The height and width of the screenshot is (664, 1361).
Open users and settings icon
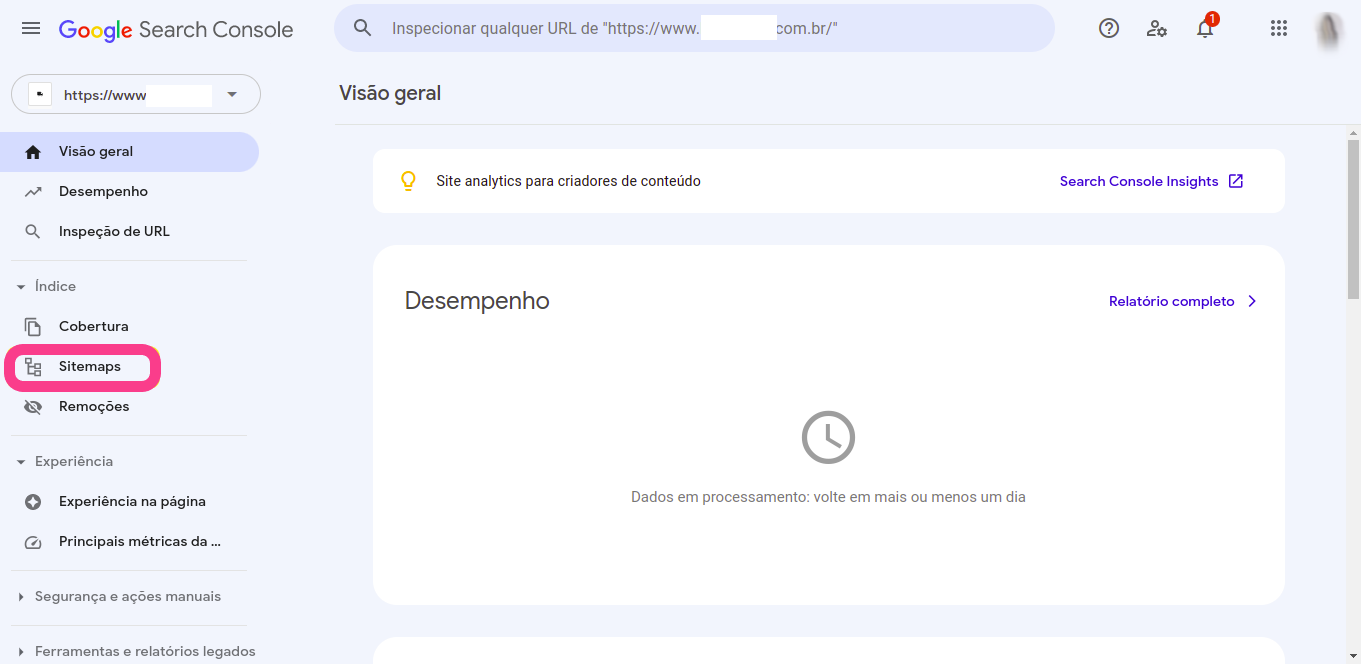point(1157,28)
